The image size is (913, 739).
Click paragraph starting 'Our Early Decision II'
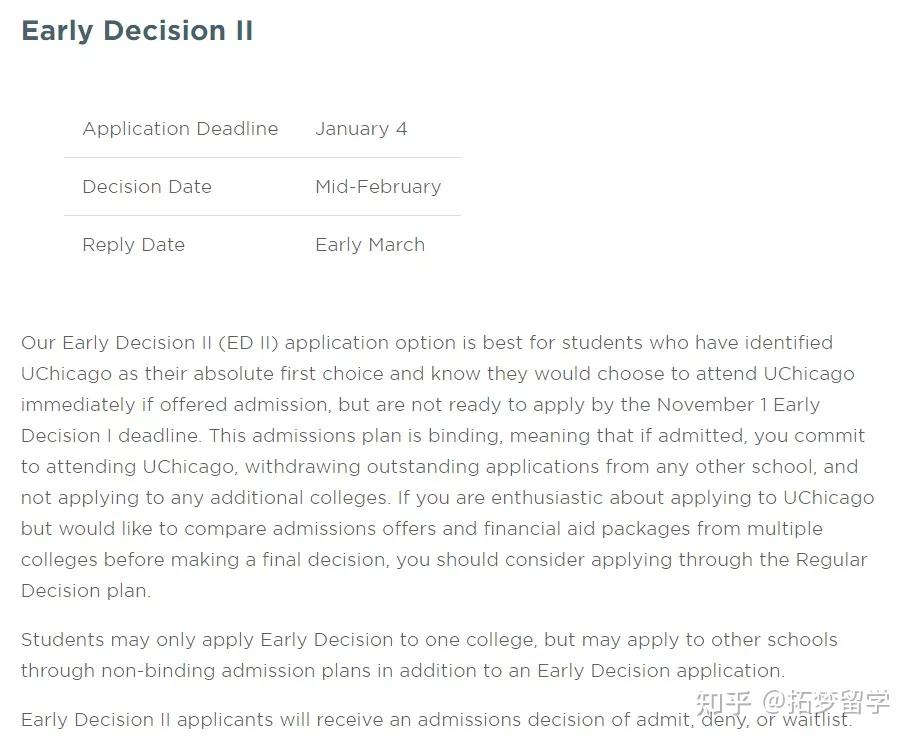pyautogui.click(x=447, y=466)
